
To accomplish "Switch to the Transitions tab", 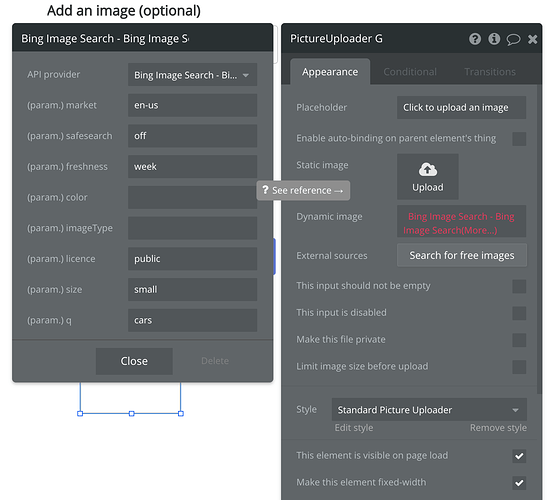I will click(x=490, y=72).
